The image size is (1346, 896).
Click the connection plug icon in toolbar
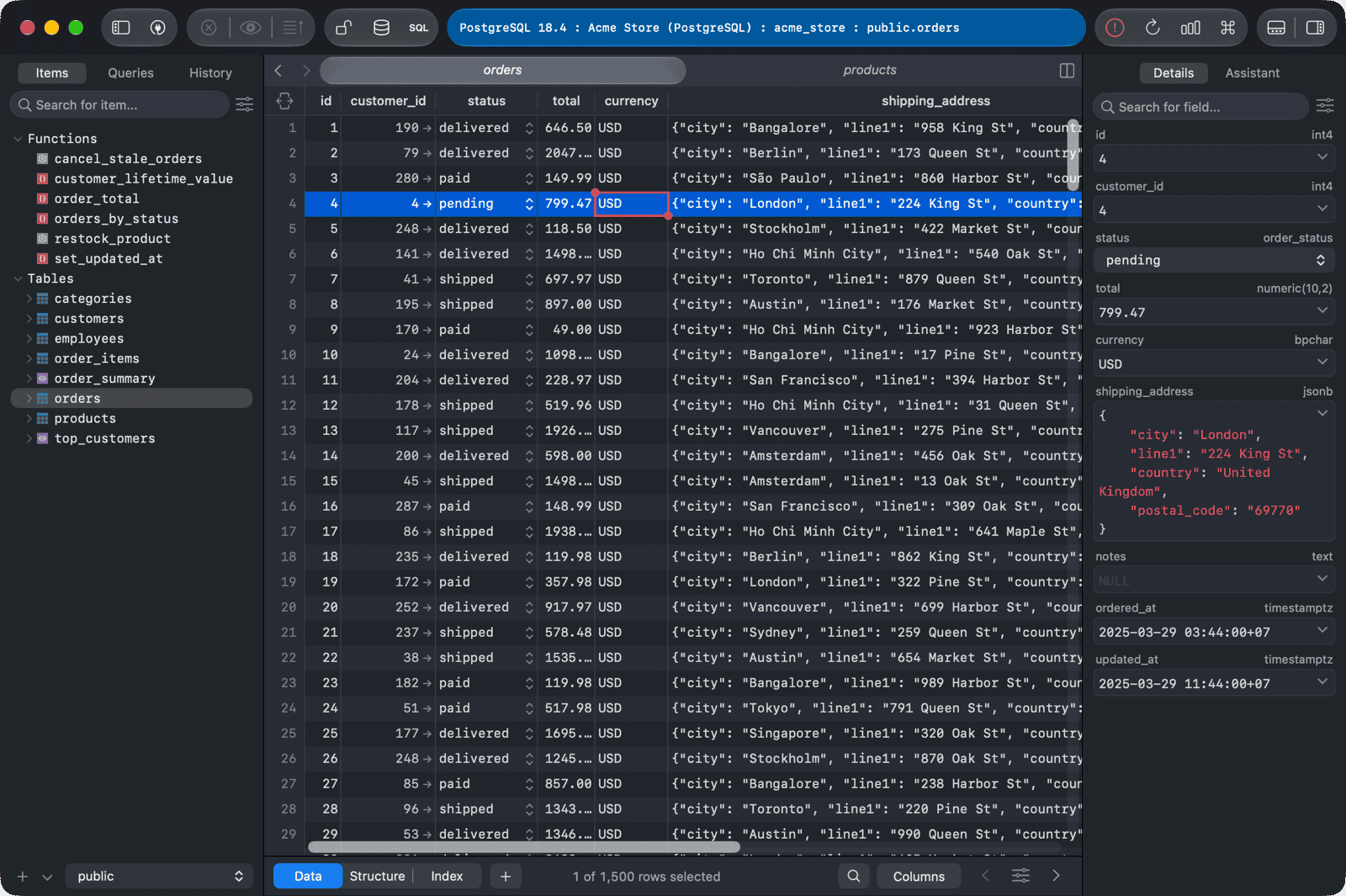point(157,28)
